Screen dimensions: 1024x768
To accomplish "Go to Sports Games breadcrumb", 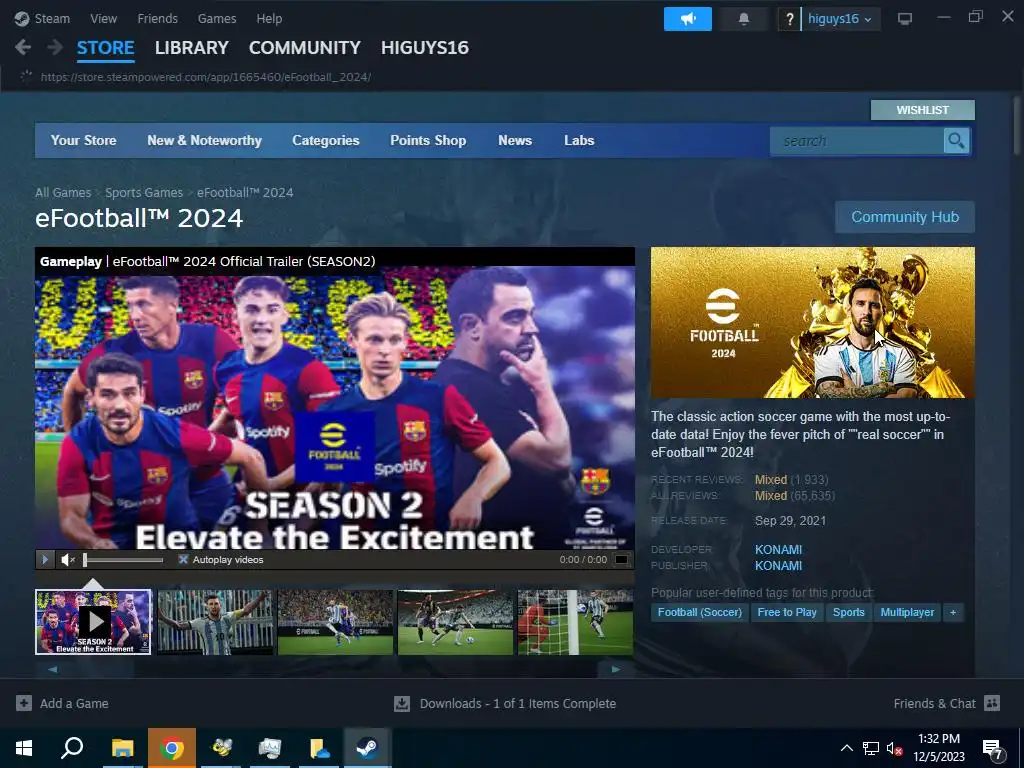I will point(144,193).
